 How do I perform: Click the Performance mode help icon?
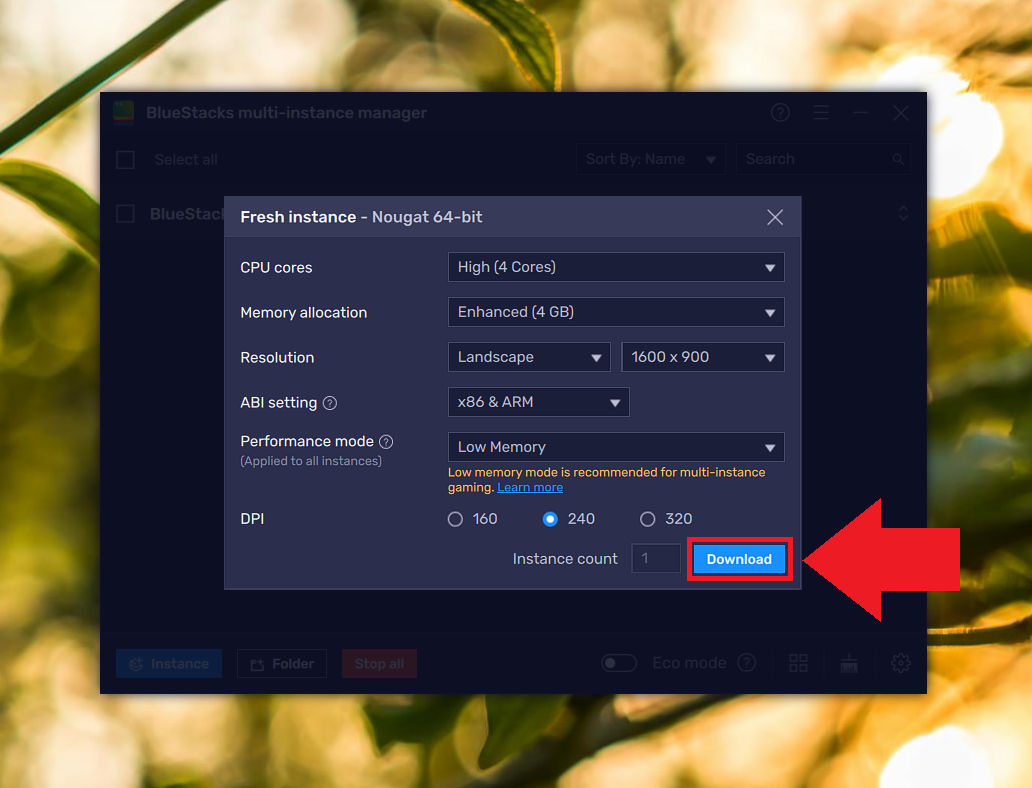pos(388,440)
